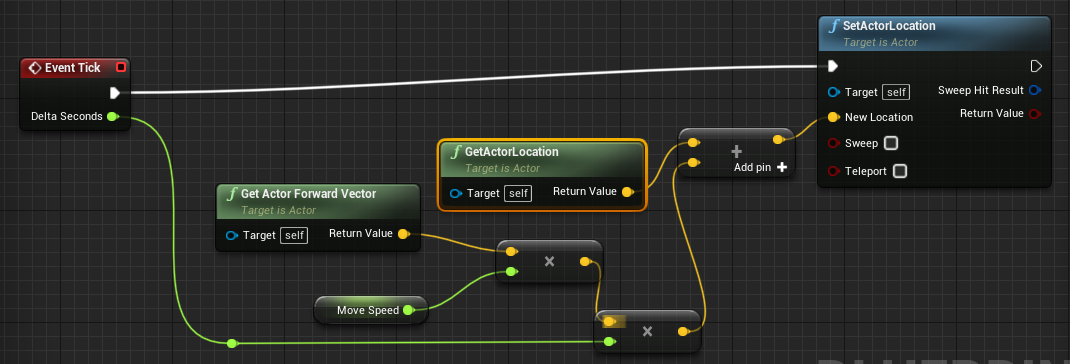Select the GetActorLocation node header
1070x364 pixels.
[542, 158]
